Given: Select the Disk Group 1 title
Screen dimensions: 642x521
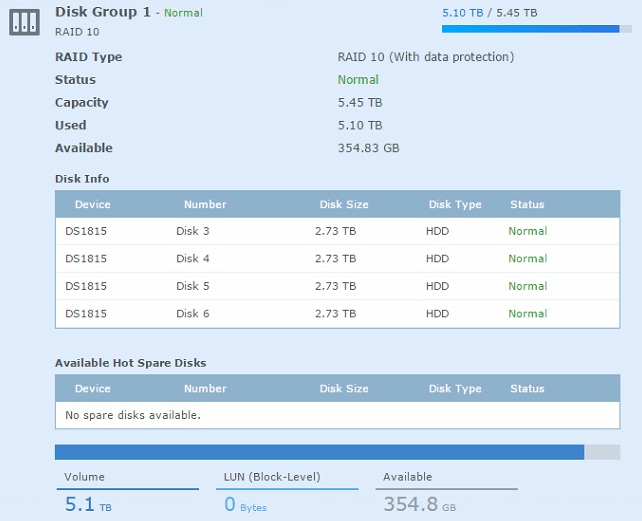Looking at the screenshot, I should (103, 12).
